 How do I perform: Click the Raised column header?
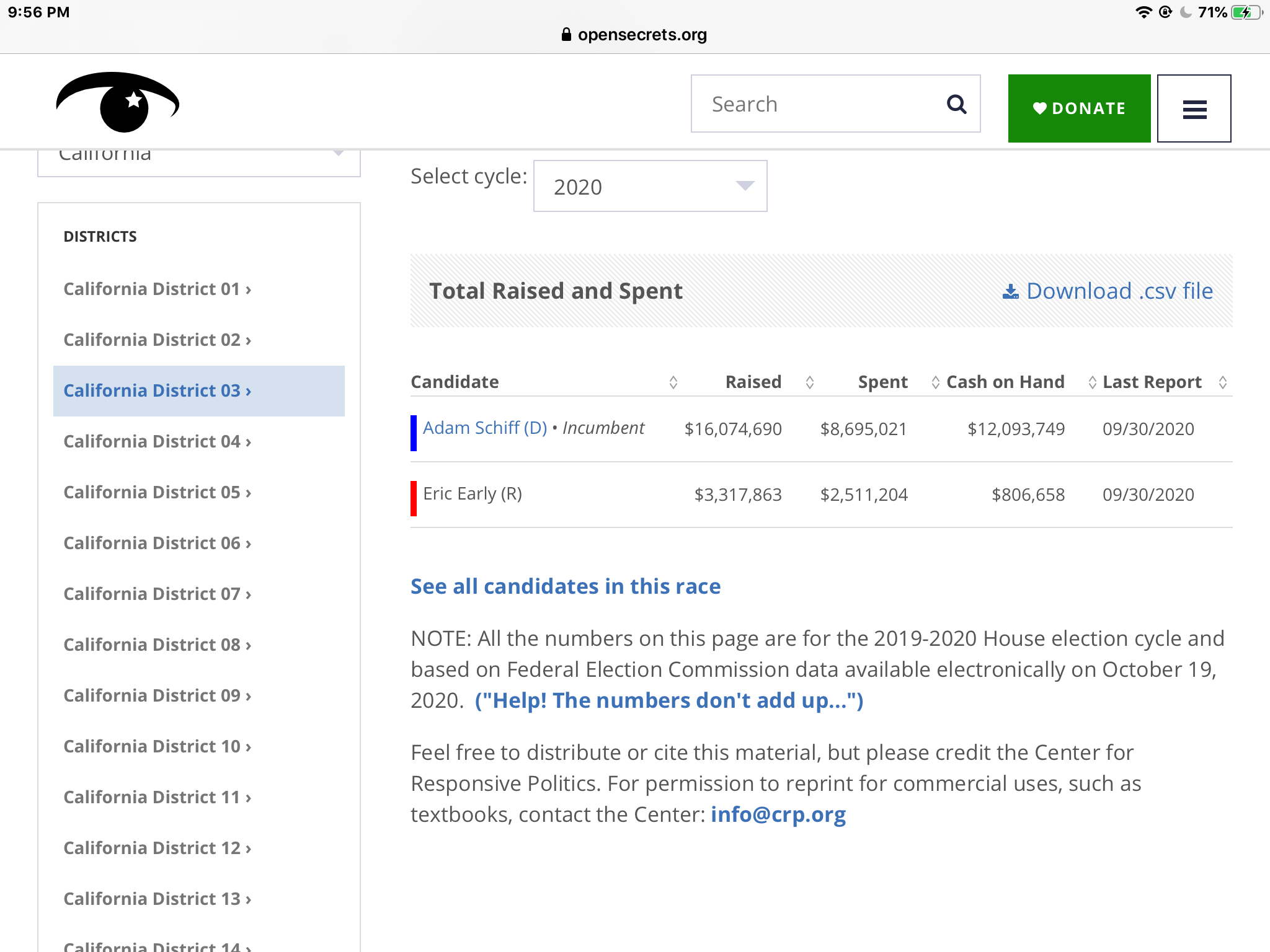click(x=753, y=382)
